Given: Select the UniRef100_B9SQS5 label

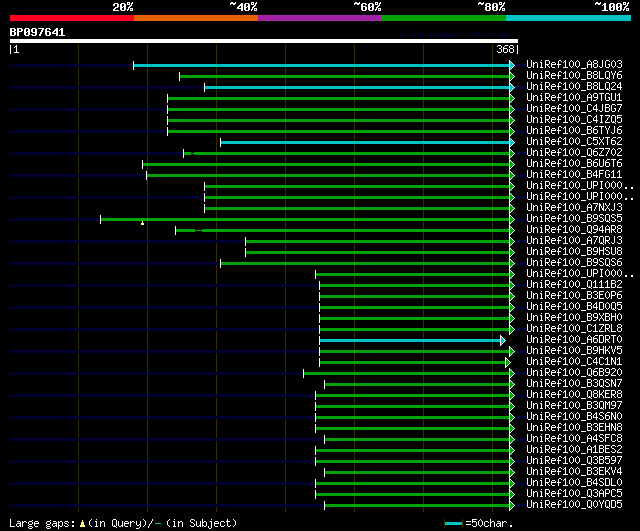Looking at the screenshot, I should click(x=574, y=218).
